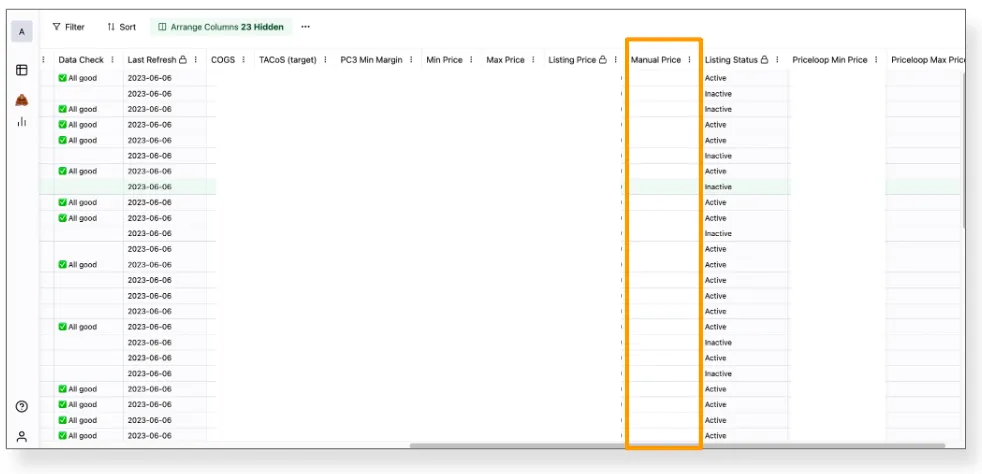Click the Sort button
This screenshot has height=474, width=982.
click(x=121, y=27)
